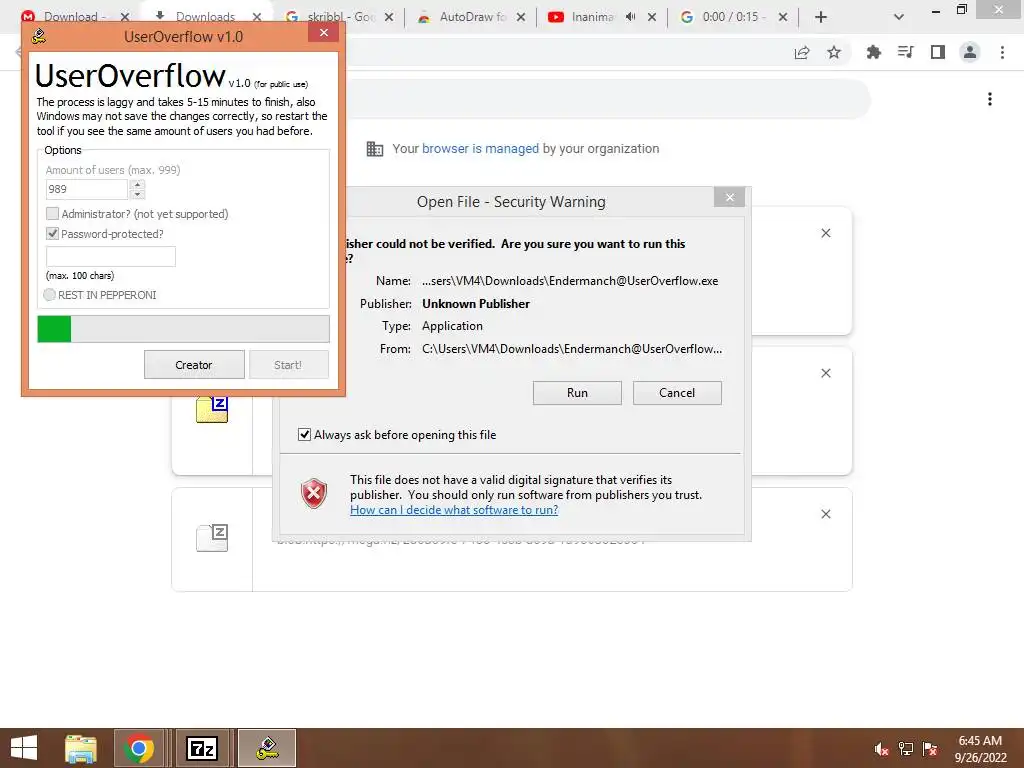The width and height of the screenshot is (1024, 768).
Task: Click the muted volume icon in system tray
Action: [x=881, y=749]
